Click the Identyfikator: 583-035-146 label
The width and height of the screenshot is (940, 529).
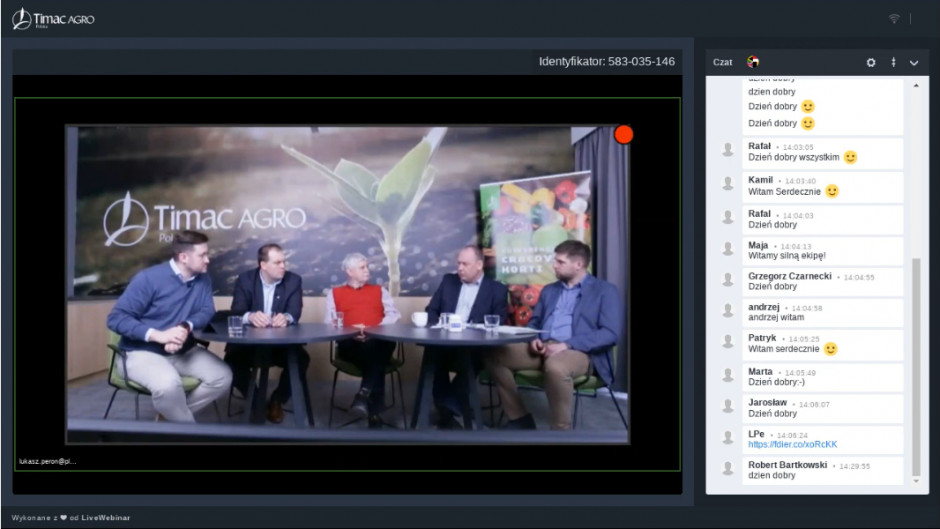point(607,61)
